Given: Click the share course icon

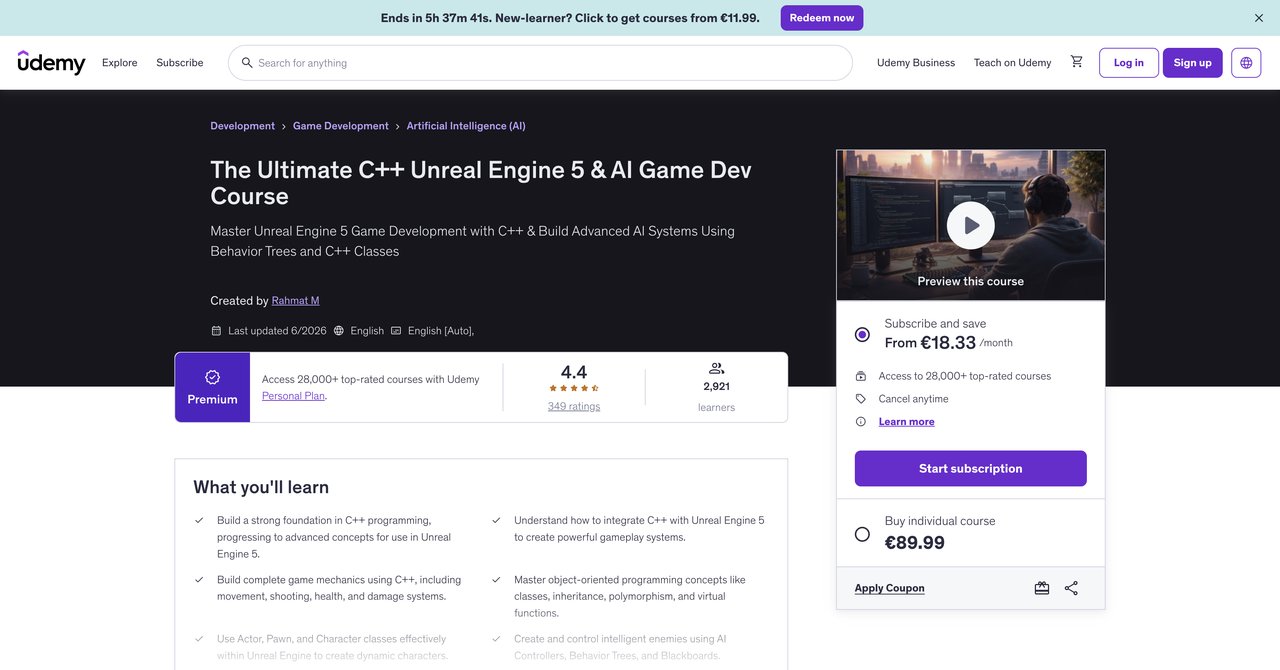Looking at the screenshot, I should pyautogui.click(x=1071, y=588).
